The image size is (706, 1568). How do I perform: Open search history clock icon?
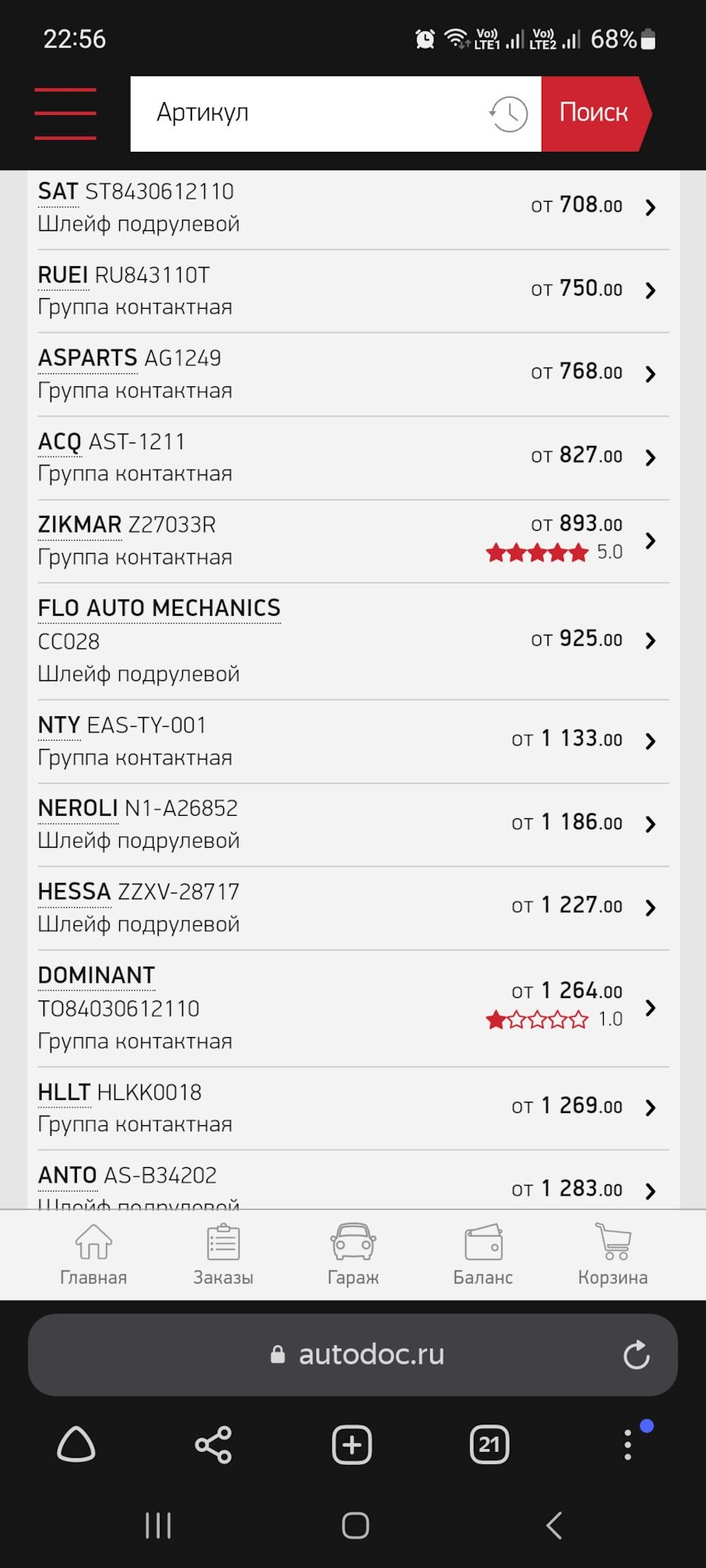[508, 114]
